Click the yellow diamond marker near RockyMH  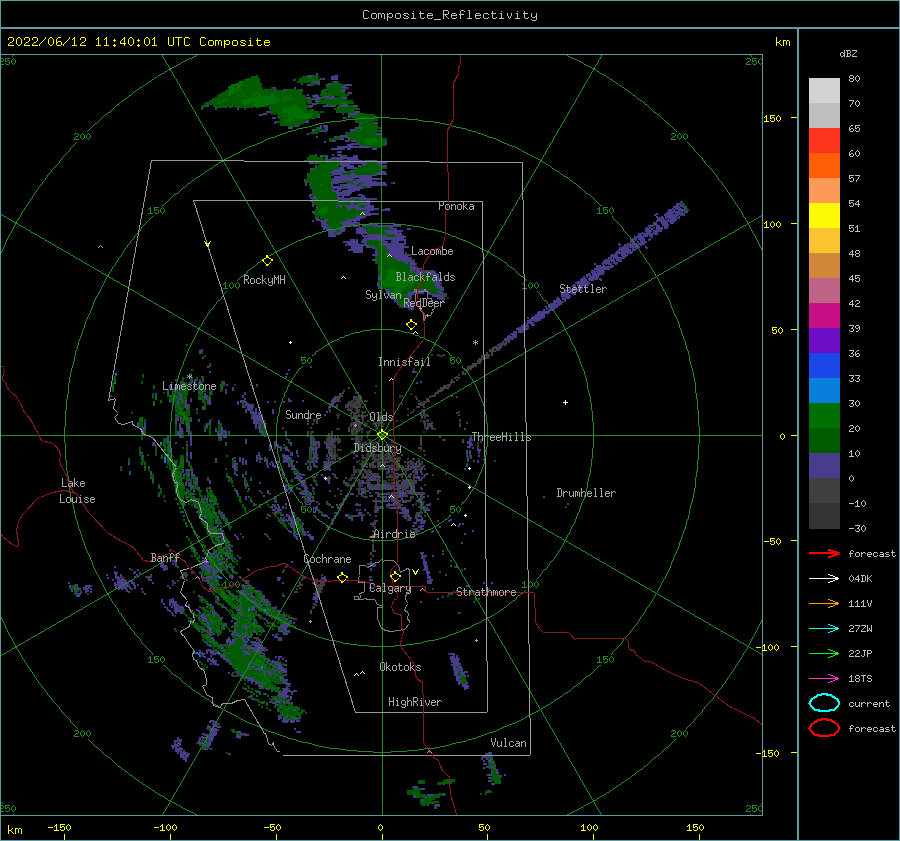[x=267, y=261]
